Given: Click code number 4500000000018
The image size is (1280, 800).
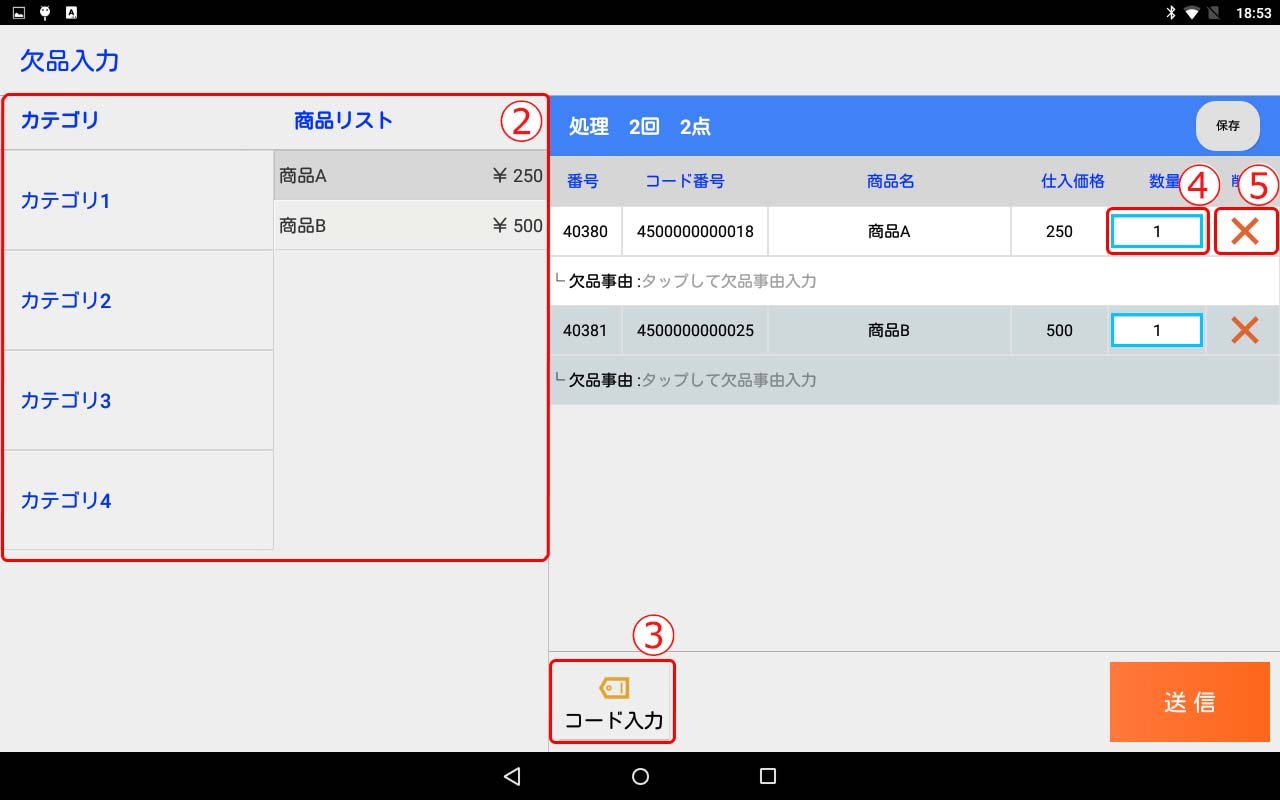Looking at the screenshot, I should (695, 232).
